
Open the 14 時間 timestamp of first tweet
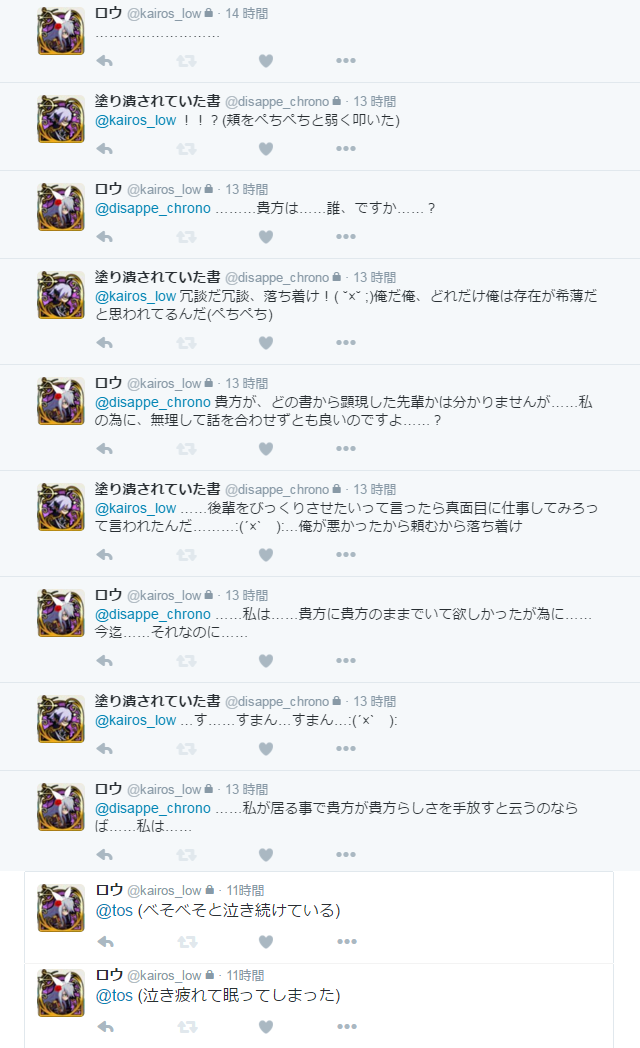coord(247,13)
